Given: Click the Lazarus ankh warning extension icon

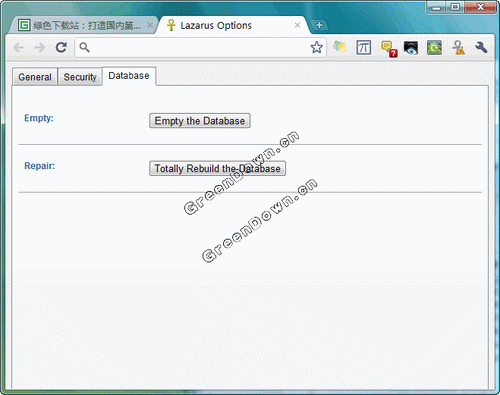Looking at the screenshot, I should click(458, 48).
